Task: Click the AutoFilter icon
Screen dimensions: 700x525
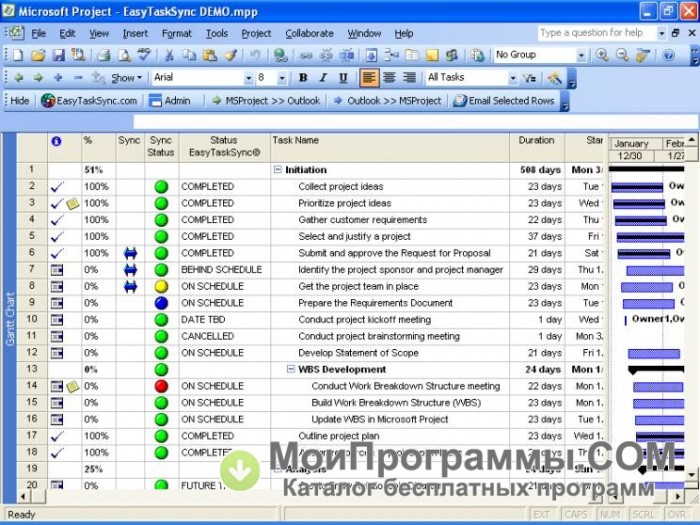Action: pyautogui.click(x=529, y=78)
